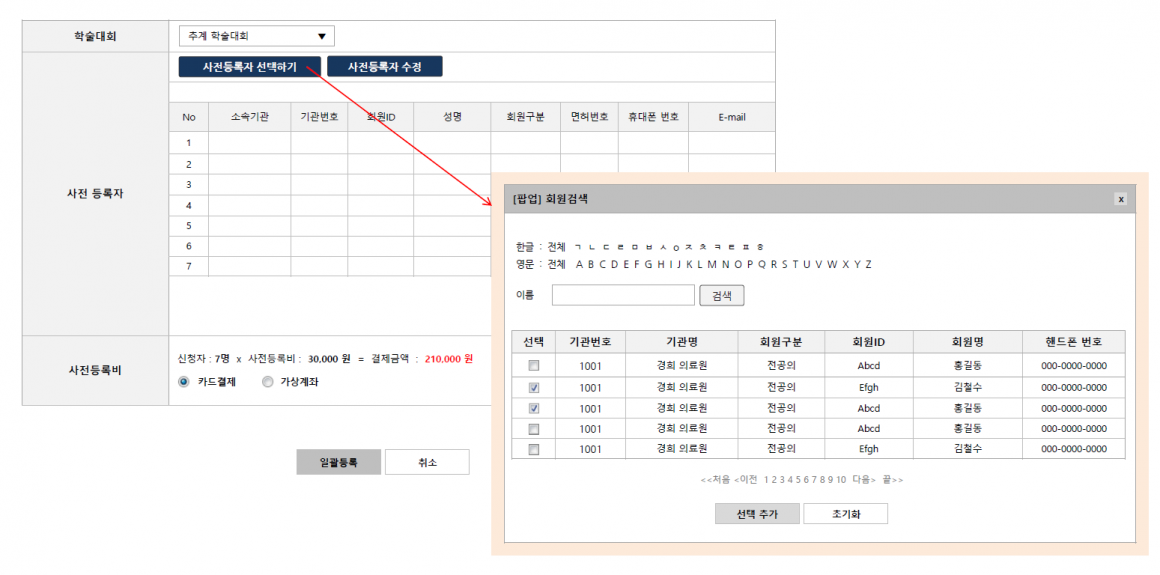Close the 회원검색 popup with x
The width and height of the screenshot is (1160, 575).
click(x=1120, y=199)
